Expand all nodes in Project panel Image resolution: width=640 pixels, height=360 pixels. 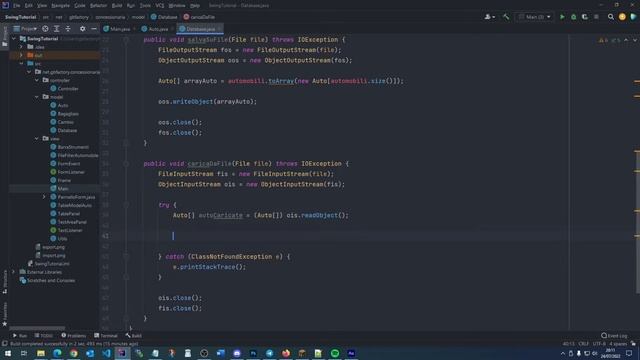[57, 29]
